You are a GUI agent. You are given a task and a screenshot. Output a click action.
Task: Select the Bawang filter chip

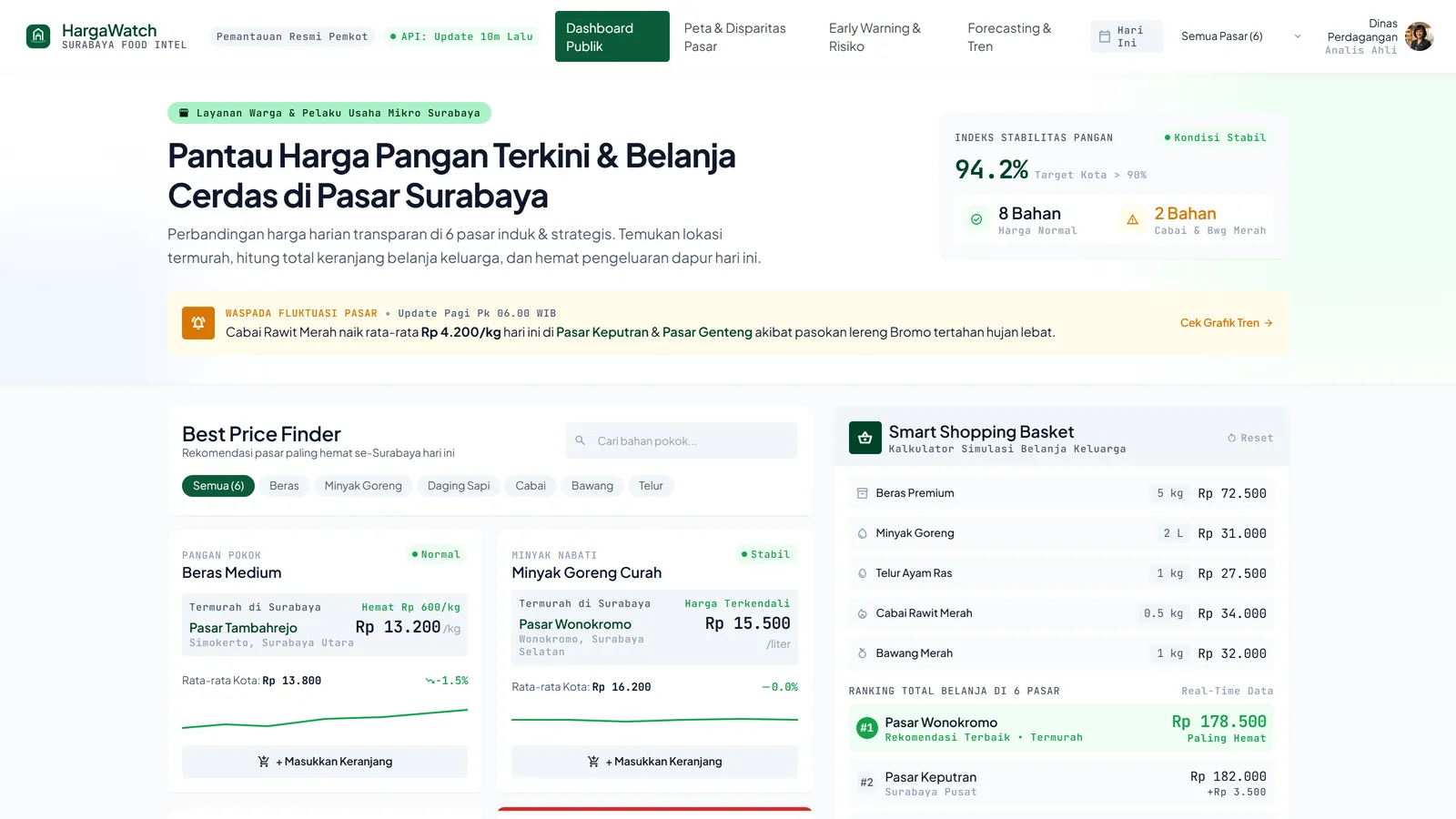point(592,486)
